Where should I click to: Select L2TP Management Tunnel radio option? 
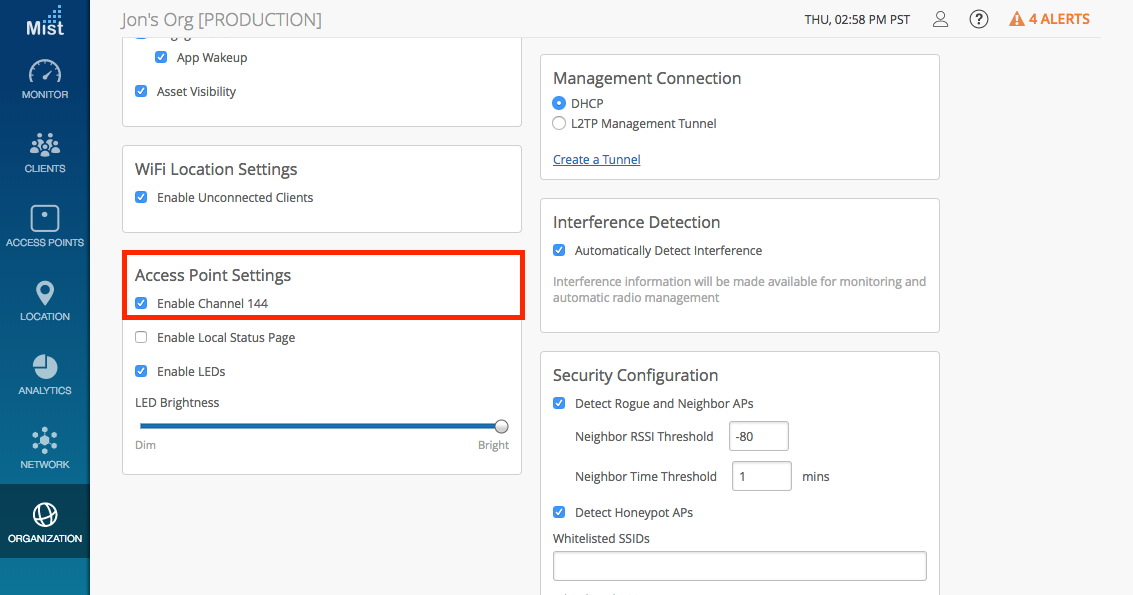(559, 124)
